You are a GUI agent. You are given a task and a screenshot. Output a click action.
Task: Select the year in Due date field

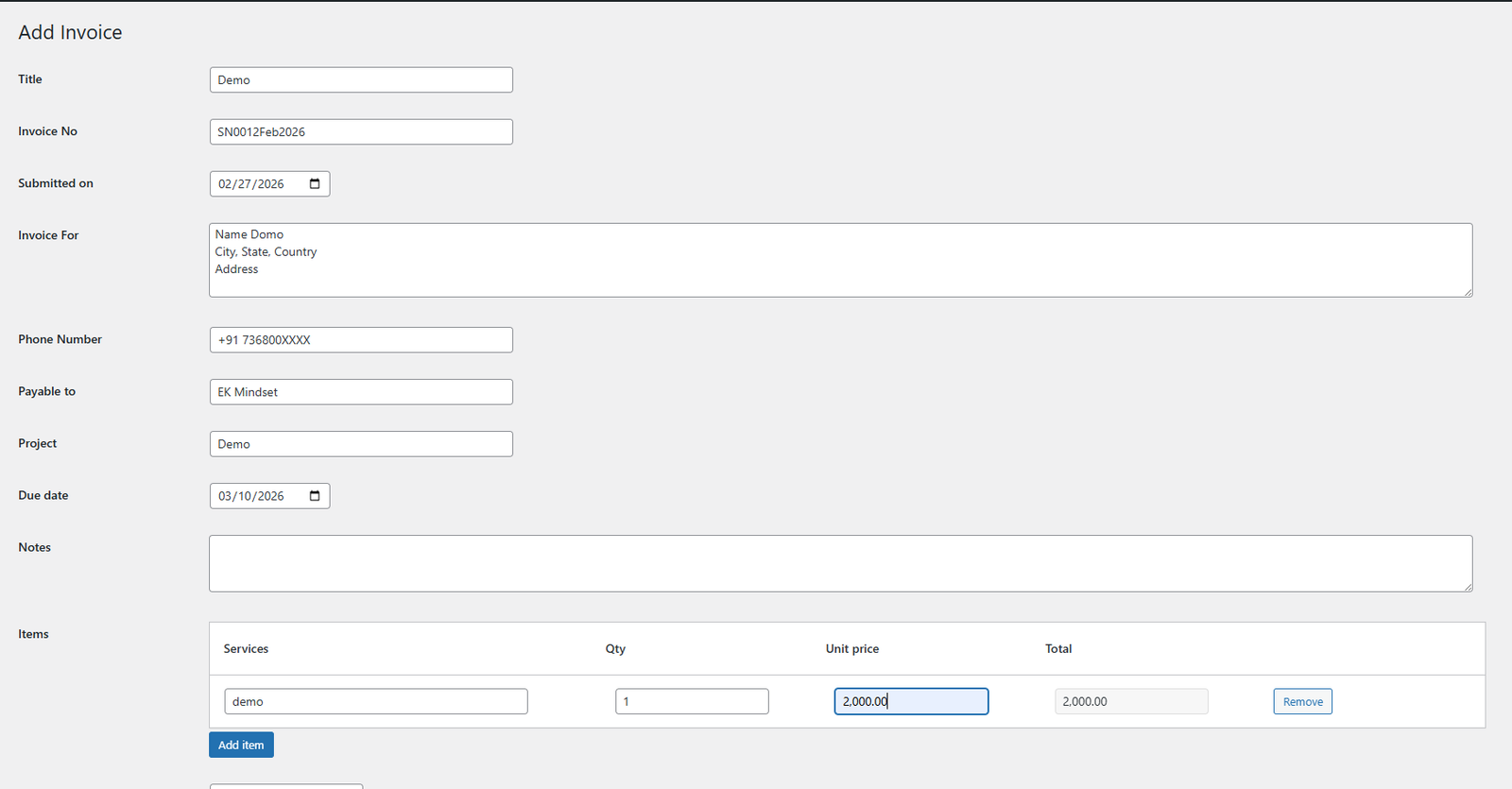tap(271, 496)
